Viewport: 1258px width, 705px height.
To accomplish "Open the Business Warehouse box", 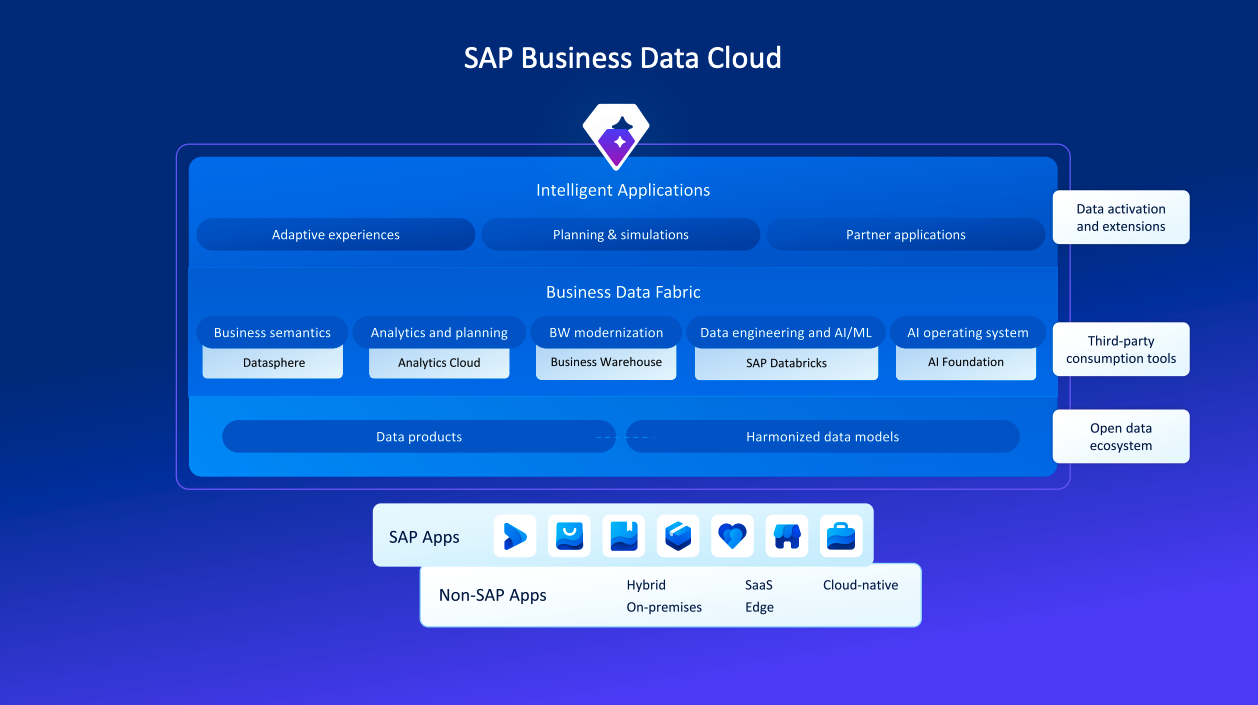I will point(606,363).
